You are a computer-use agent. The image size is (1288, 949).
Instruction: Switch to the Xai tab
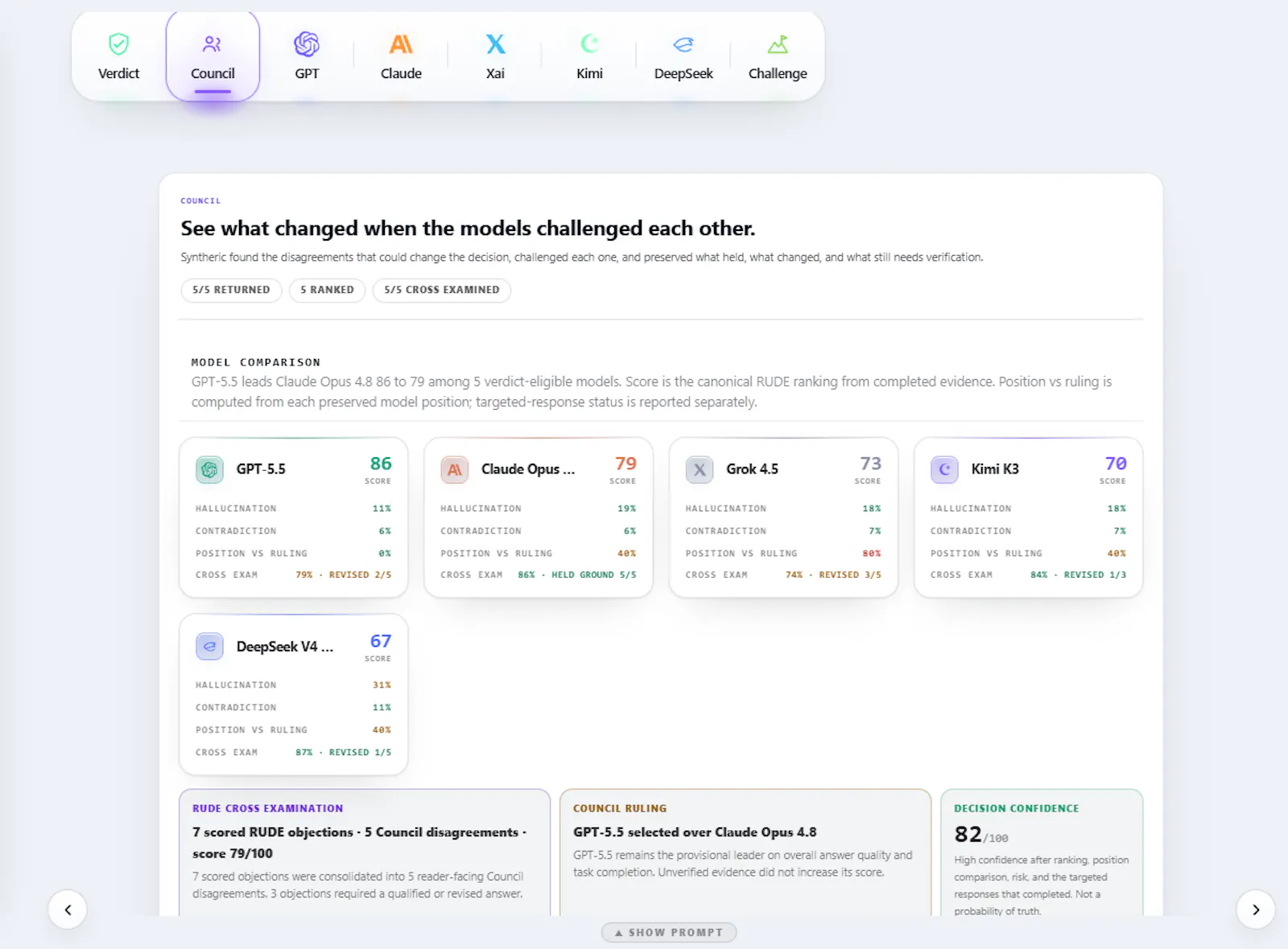point(495,57)
